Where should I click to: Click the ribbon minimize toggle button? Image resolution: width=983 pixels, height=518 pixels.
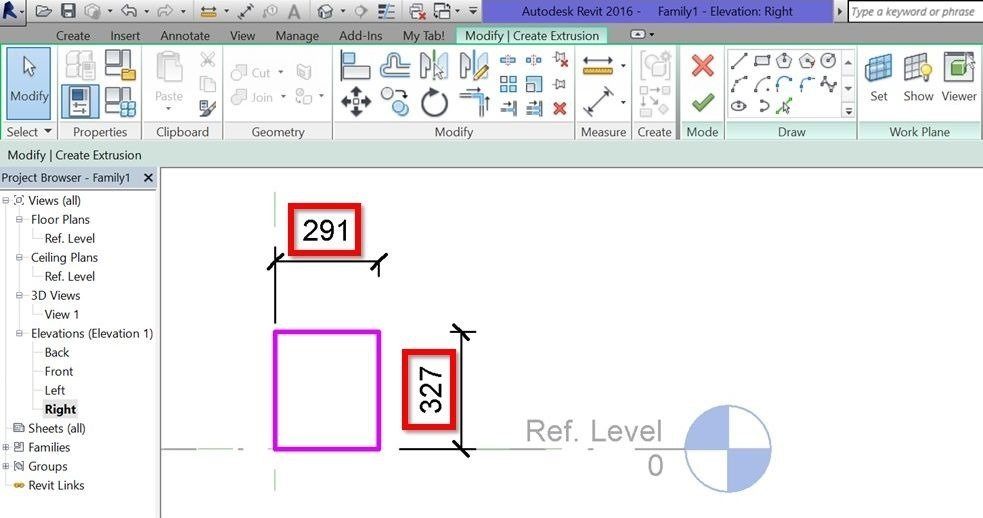(x=638, y=34)
